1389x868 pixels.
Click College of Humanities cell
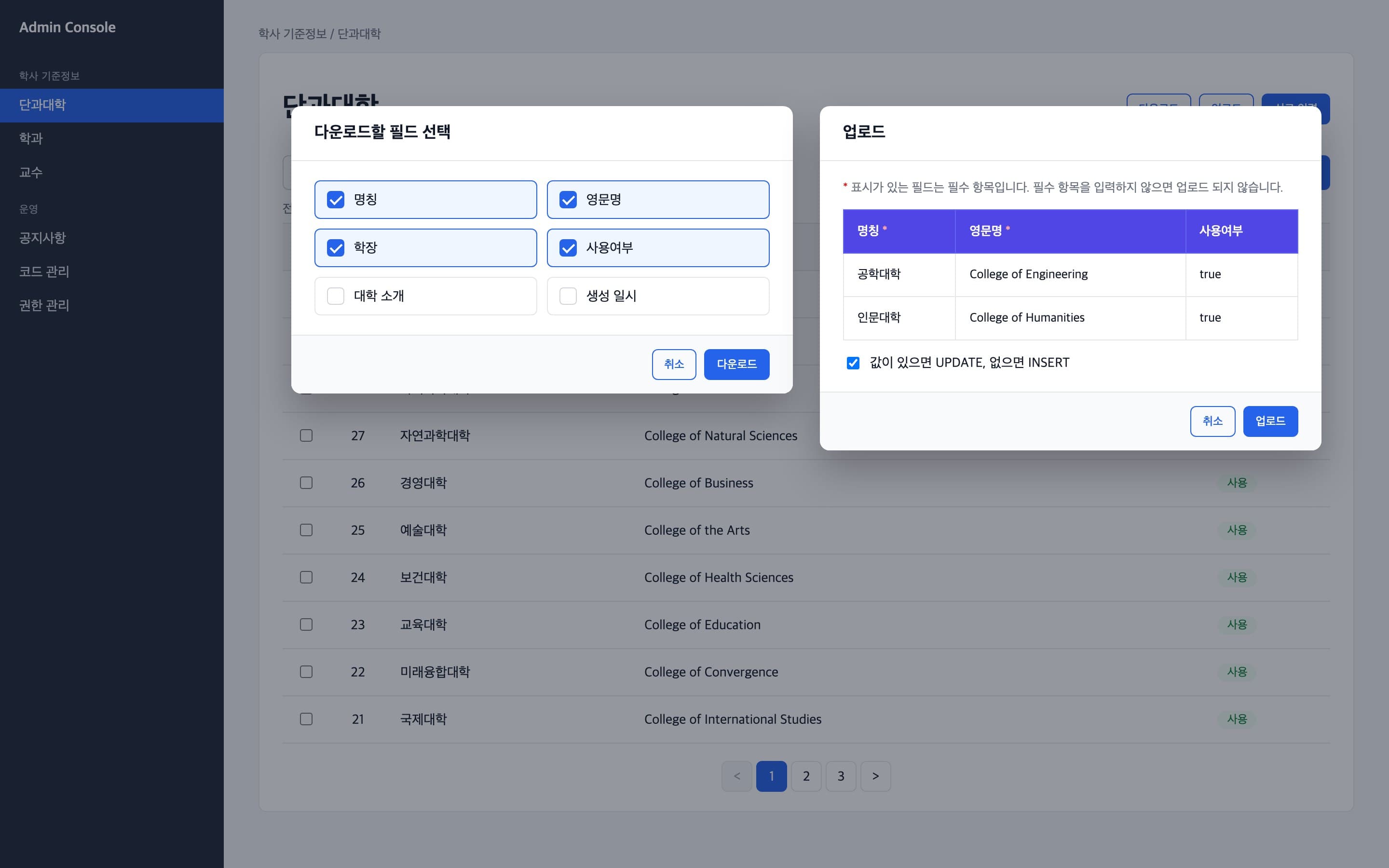[x=1071, y=318]
